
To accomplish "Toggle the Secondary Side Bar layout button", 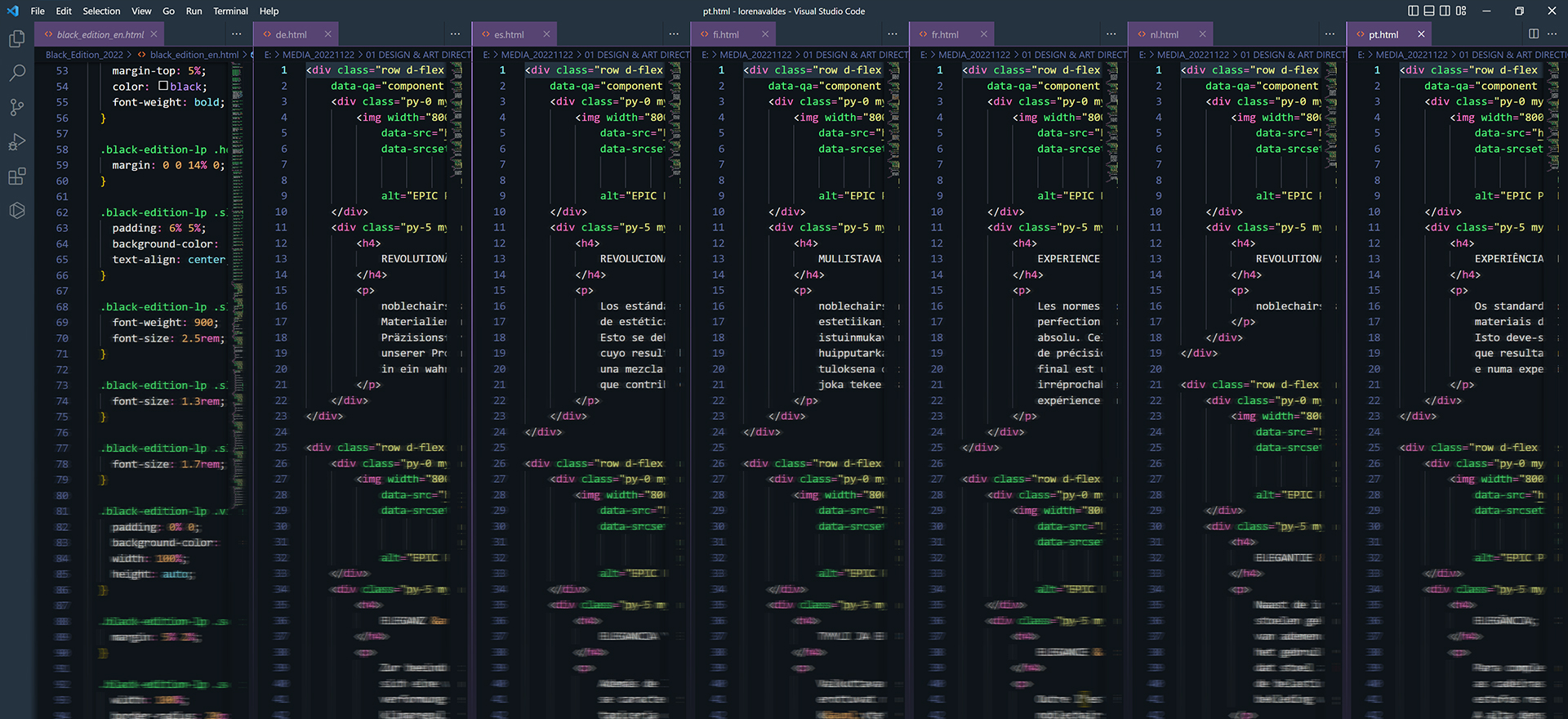I will (x=1445, y=11).
